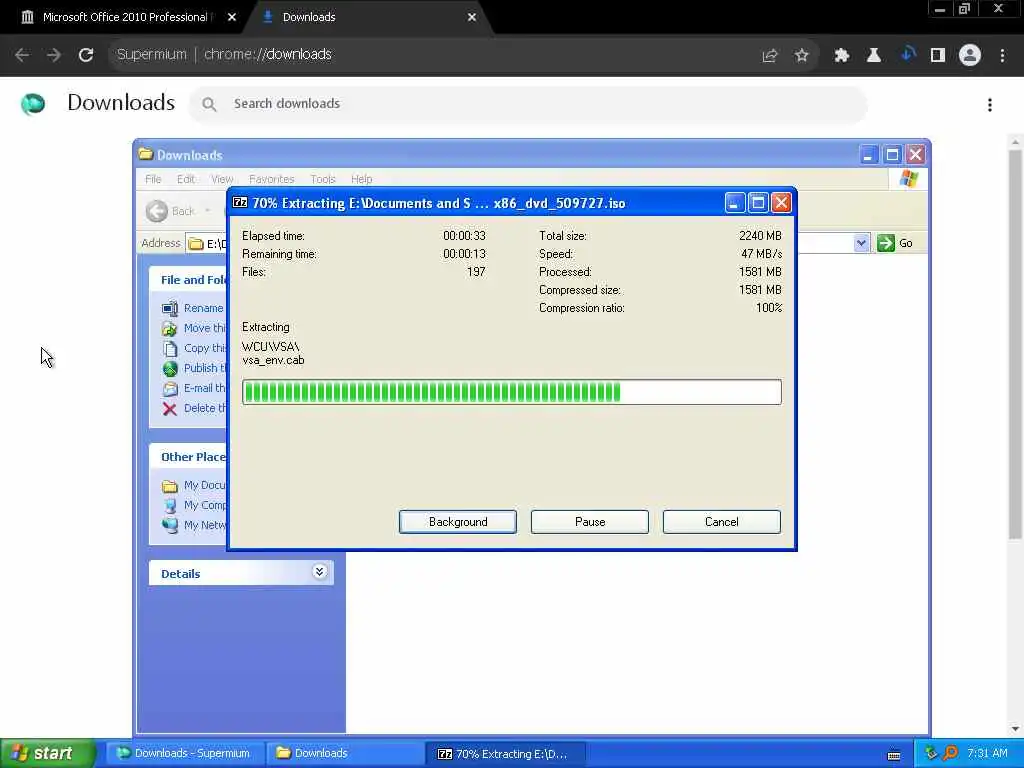The image size is (1024, 768).
Task: Open Favorites menu in Downloads explorer
Action: [x=271, y=179]
